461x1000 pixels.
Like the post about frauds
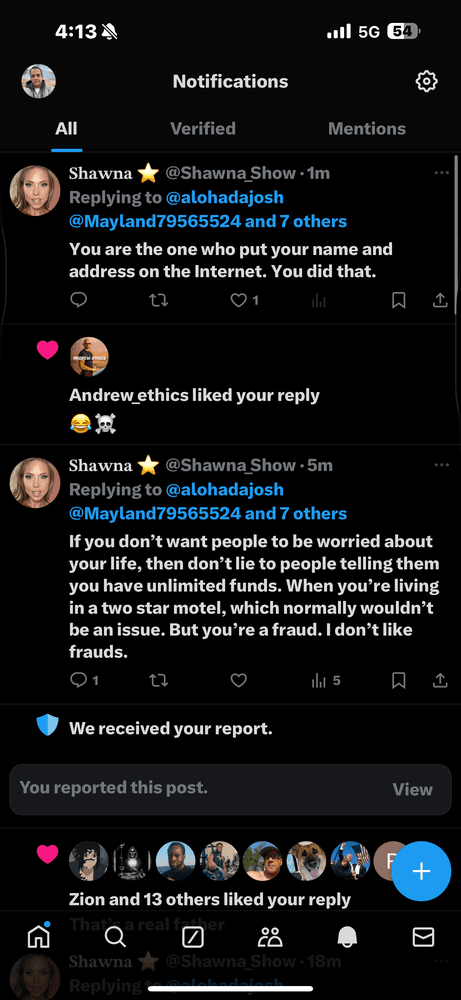[238, 680]
